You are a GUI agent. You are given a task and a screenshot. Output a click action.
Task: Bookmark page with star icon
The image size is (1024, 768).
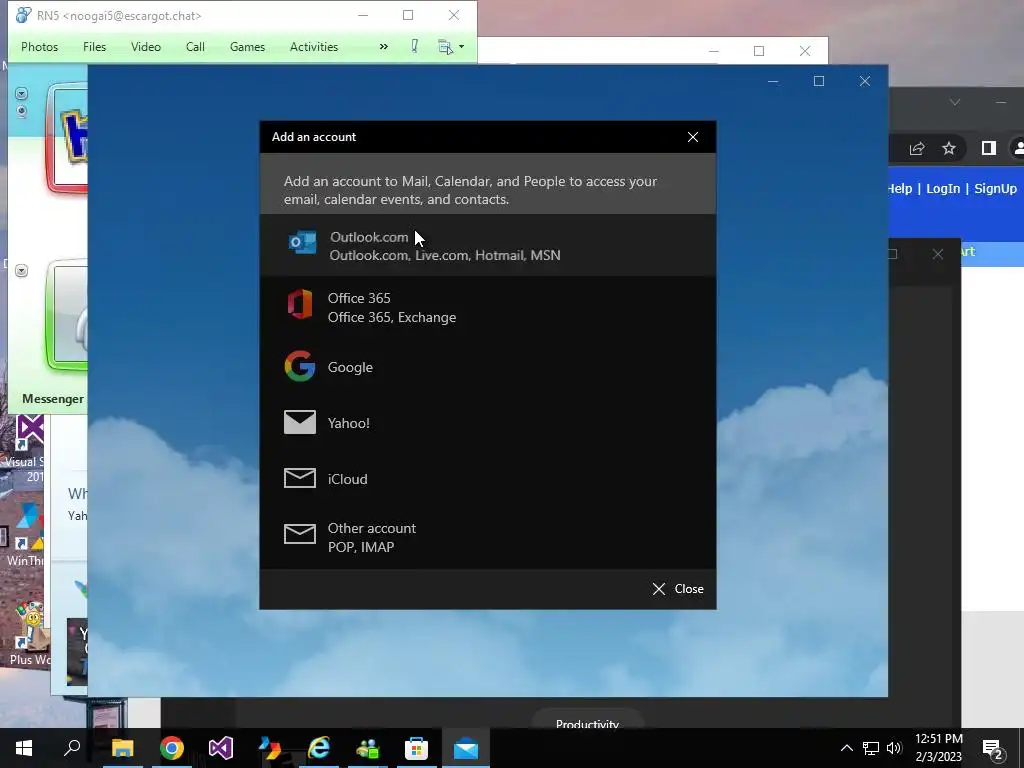pos(949,149)
